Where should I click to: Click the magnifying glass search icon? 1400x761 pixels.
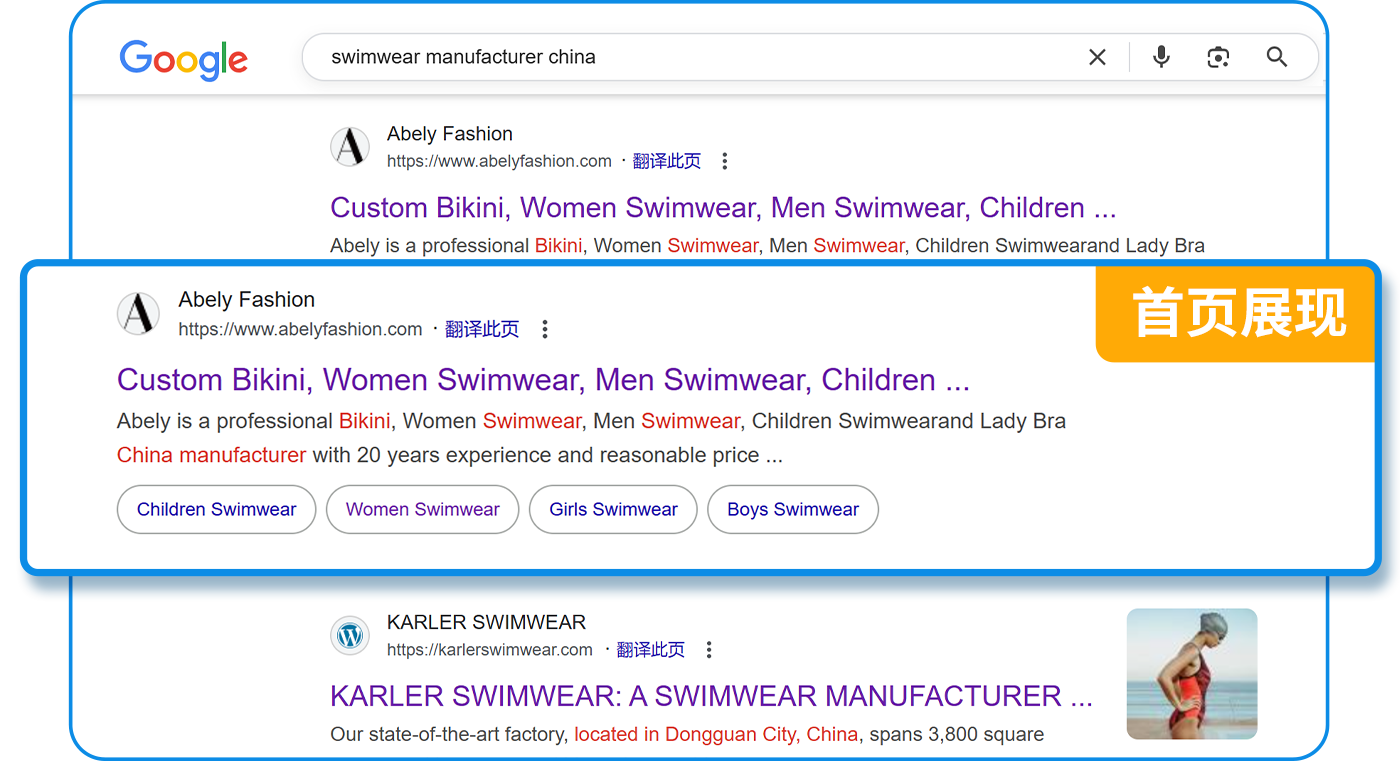(x=1277, y=57)
